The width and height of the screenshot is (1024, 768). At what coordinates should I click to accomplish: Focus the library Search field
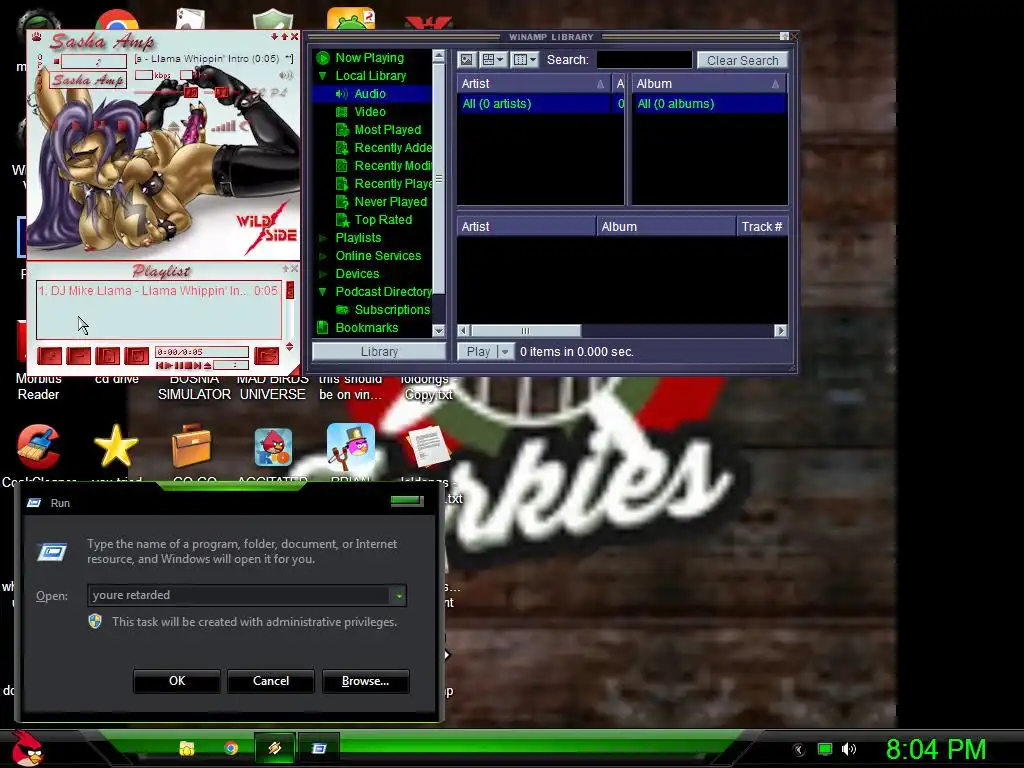pyautogui.click(x=644, y=60)
